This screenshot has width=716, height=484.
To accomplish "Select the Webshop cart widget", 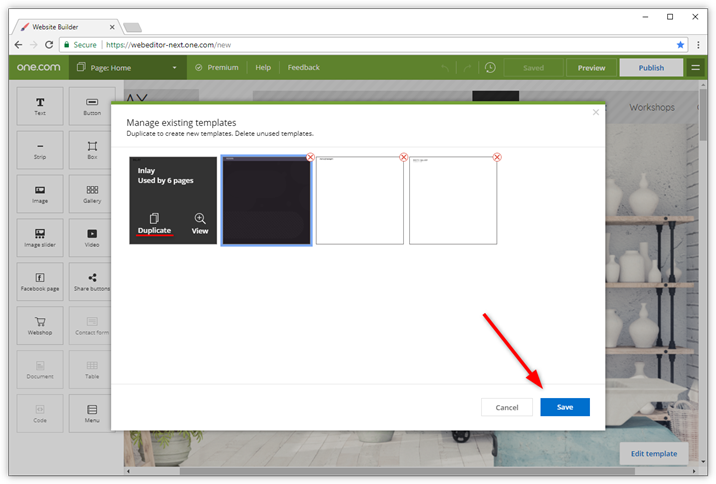I will click(40, 325).
